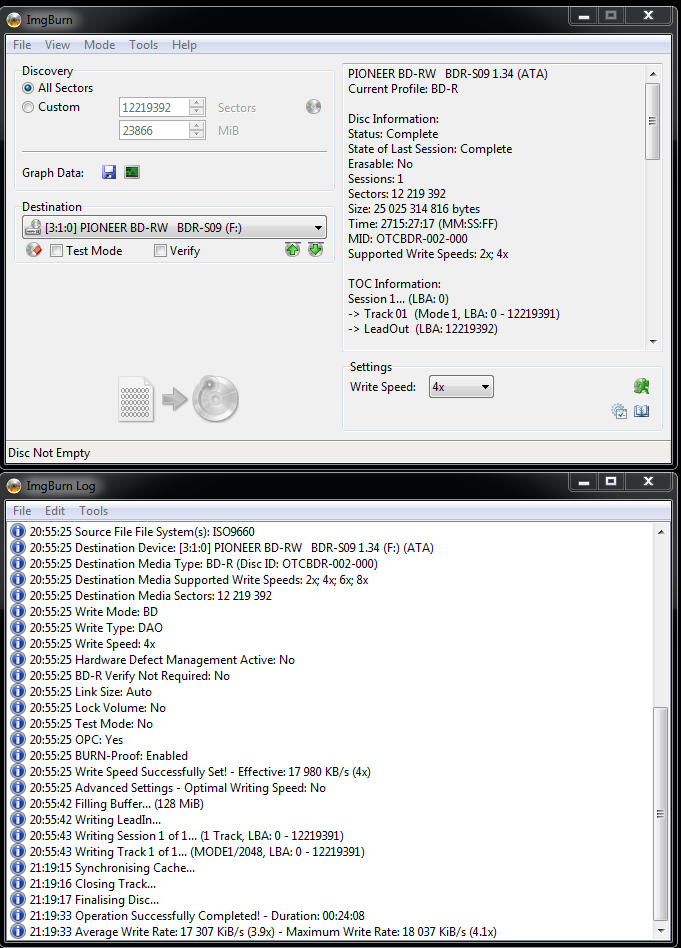Image resolution: width=681 pixels, height=948 pixels.
Task: Click the green down-arrow tray icon
Action: click(316, 249)
